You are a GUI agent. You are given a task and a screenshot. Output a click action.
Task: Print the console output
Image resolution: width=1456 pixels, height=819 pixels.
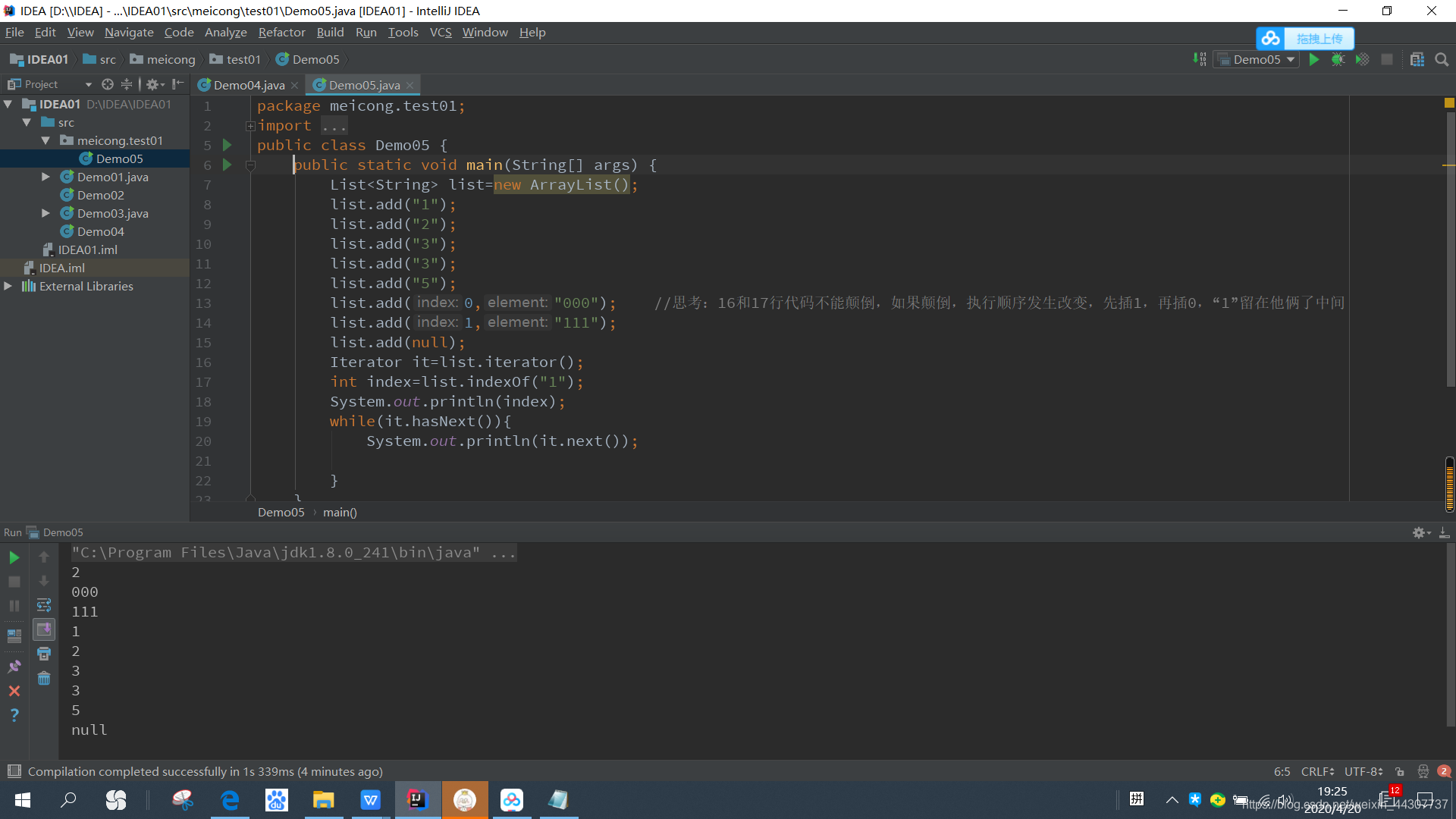pos(44,654)
